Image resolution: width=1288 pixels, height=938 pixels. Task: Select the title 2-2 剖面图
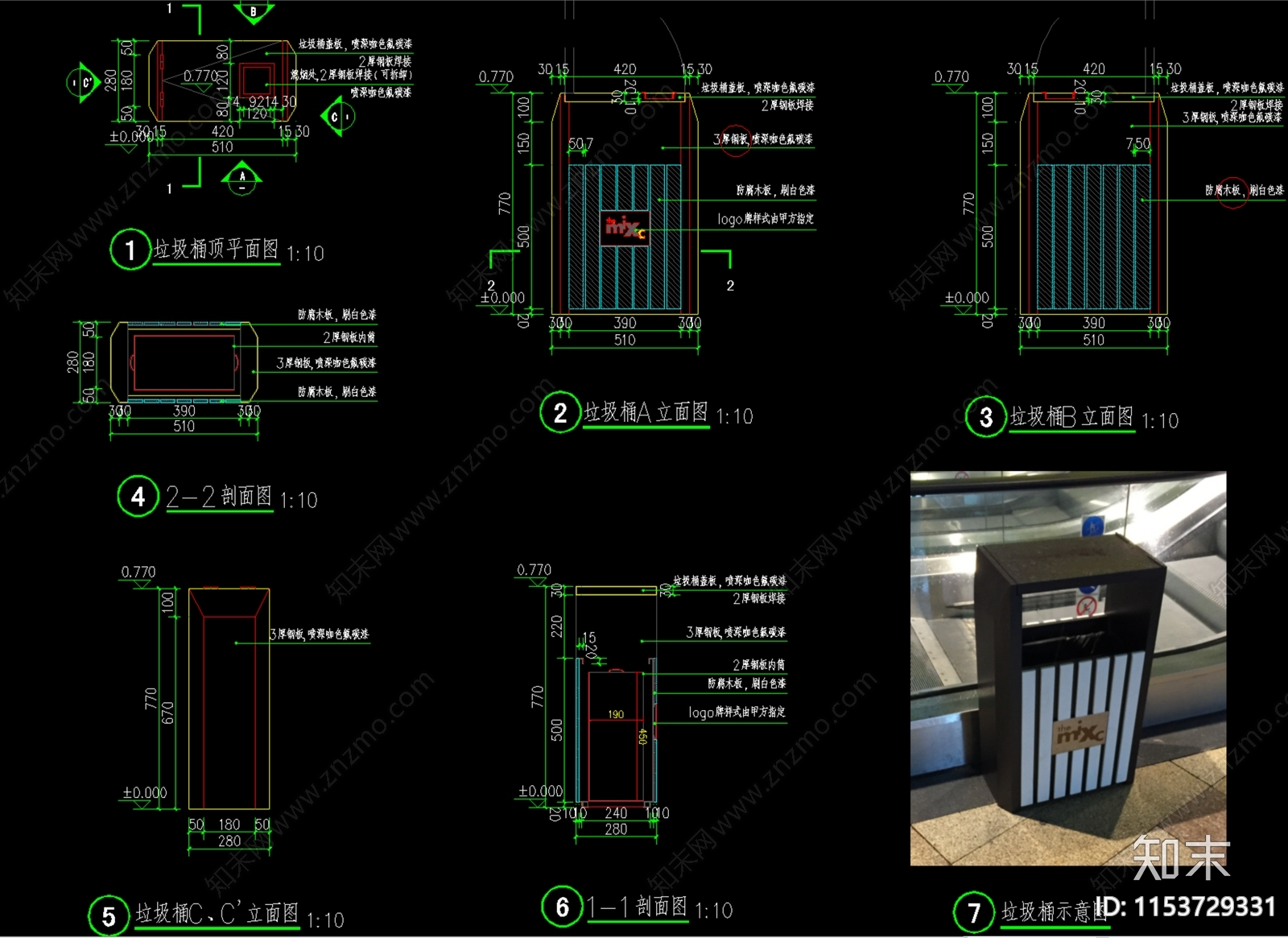pyautogui.click(x=219, y=496)
